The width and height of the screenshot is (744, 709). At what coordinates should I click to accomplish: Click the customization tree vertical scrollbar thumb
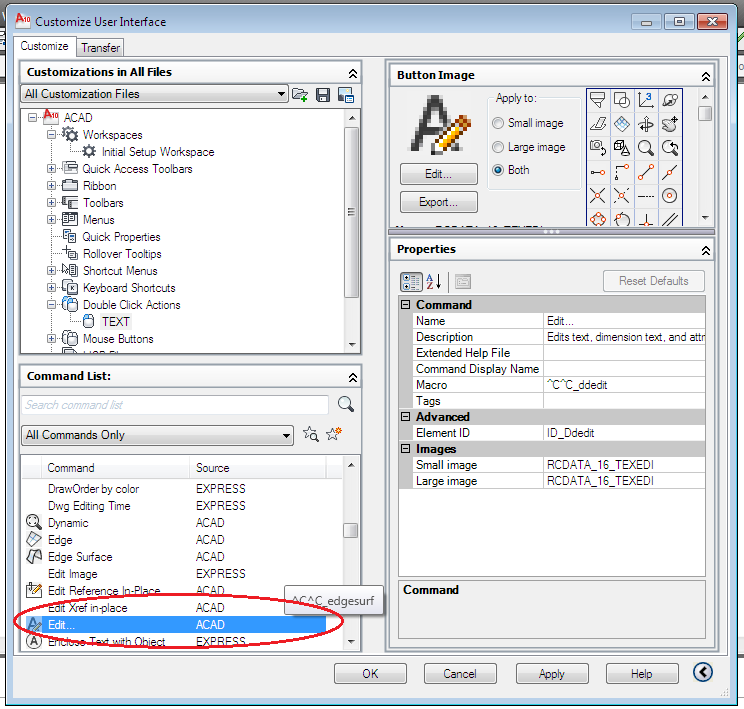(352, 212)
